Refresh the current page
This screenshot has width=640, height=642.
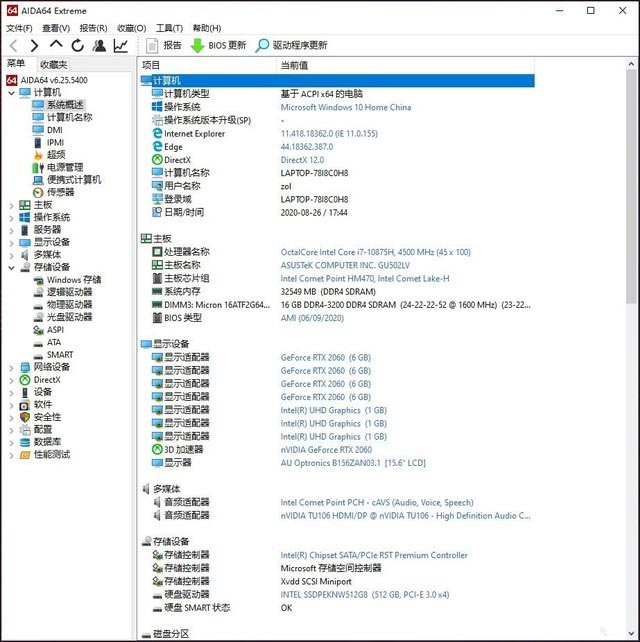(x=77, y=45)
